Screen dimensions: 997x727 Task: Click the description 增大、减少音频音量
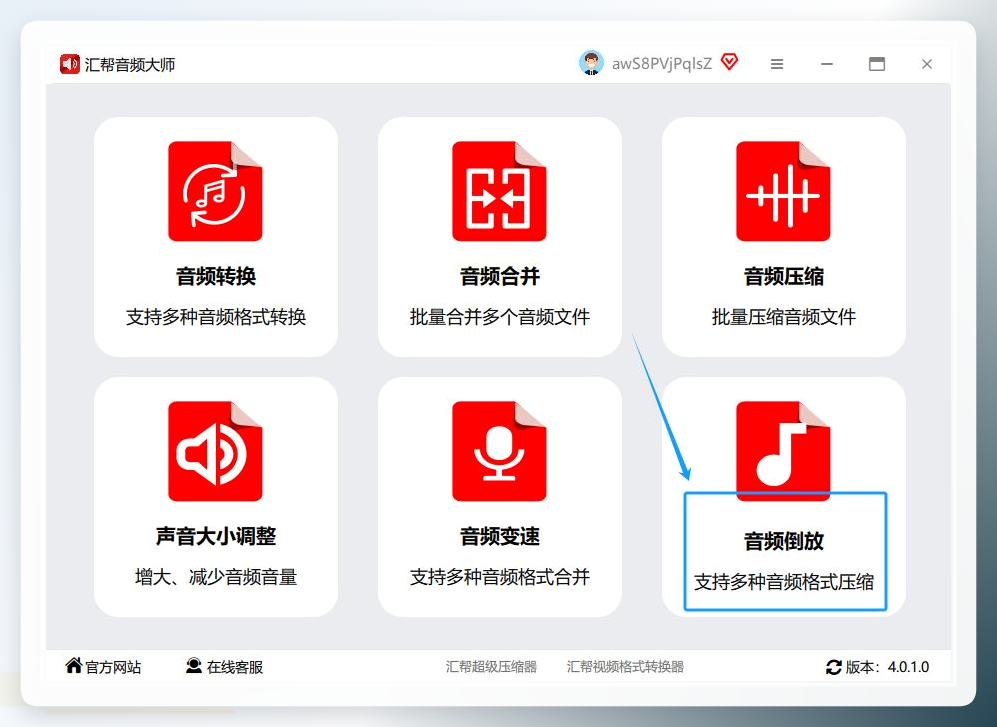216,577
